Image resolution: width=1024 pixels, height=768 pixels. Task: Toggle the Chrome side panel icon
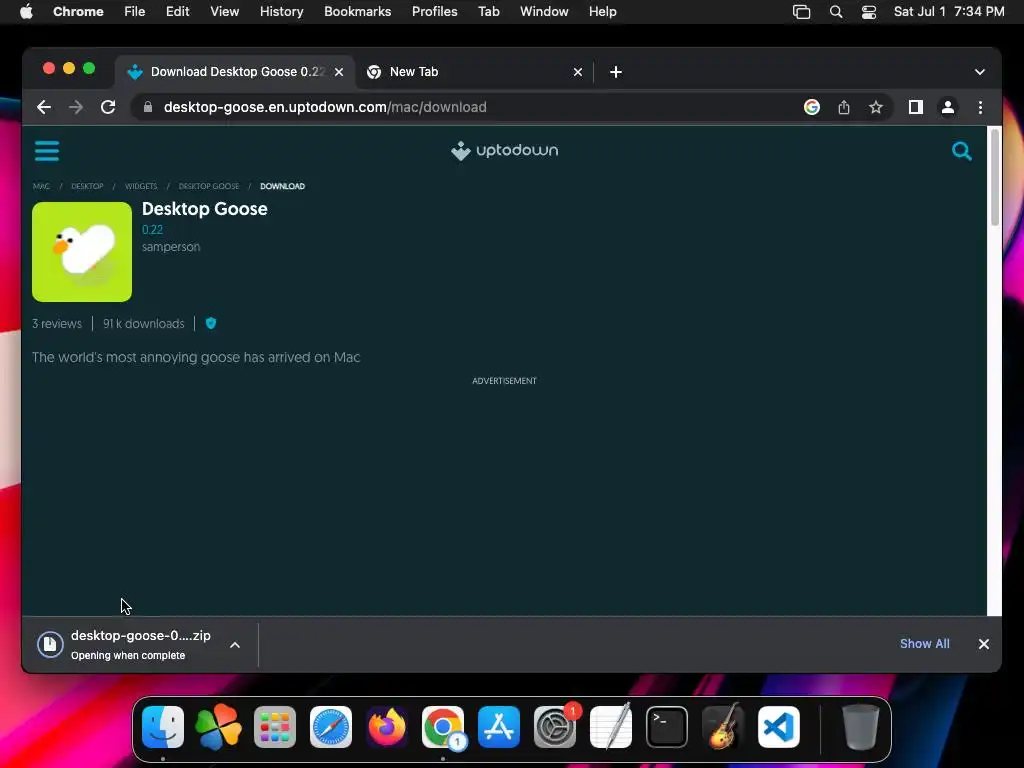(916, 107)
